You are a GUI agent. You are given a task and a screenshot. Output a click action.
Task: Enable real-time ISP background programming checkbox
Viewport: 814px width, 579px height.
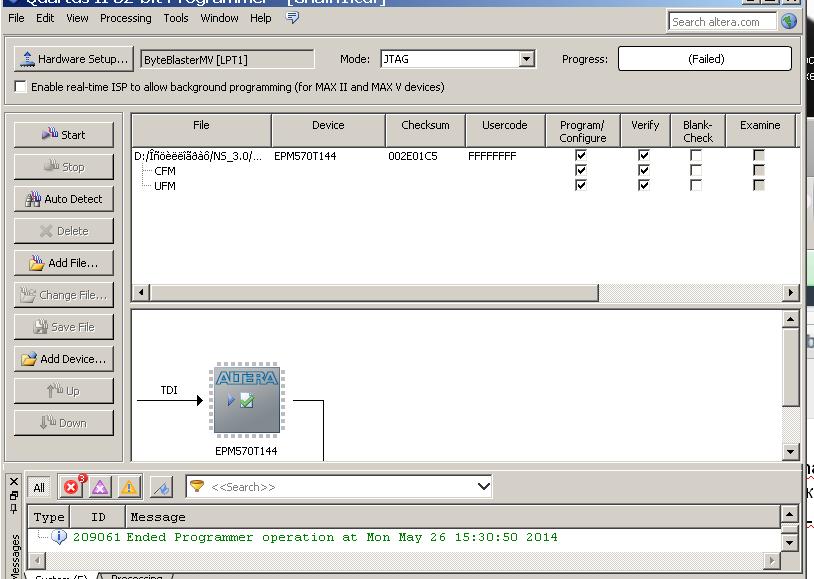pyautogui.click(x=20, y=87)
